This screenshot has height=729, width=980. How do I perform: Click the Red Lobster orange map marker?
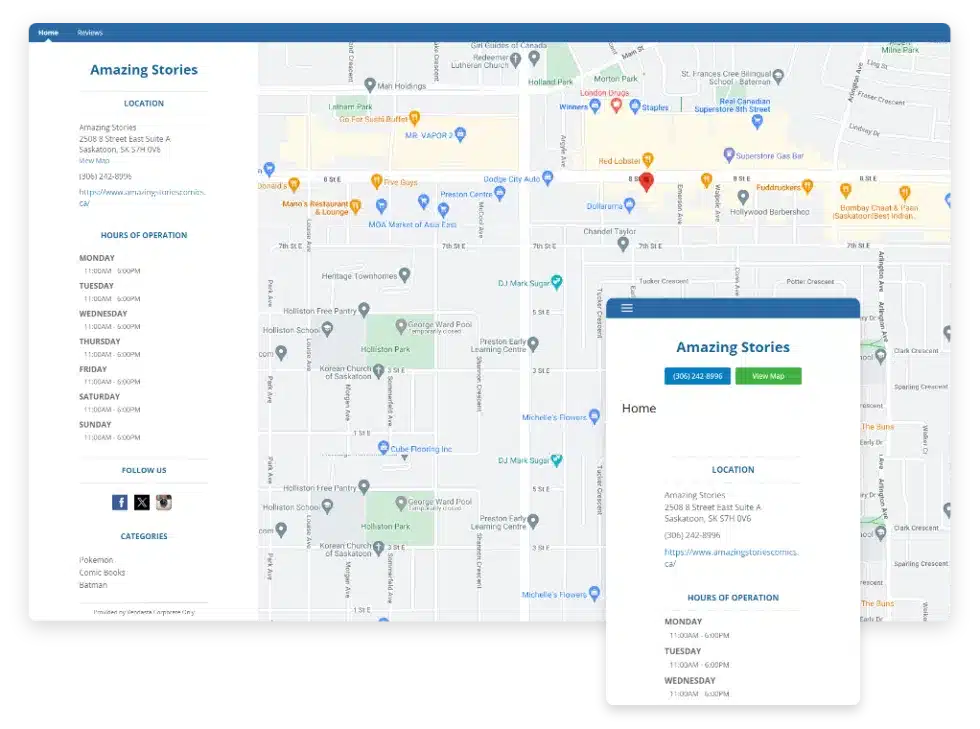[649, 158]
